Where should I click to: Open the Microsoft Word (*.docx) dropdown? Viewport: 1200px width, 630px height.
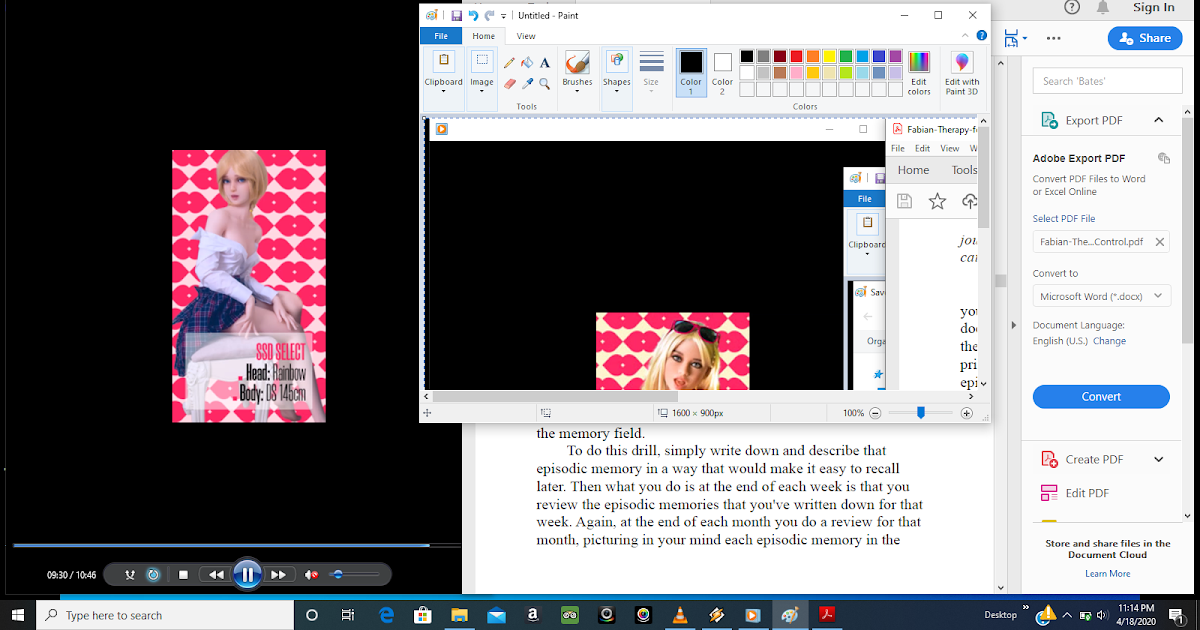pos(1101,296)
